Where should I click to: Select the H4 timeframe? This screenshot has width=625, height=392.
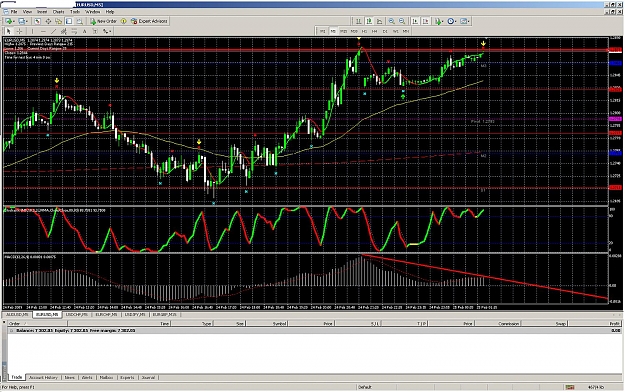click(374, 31)
